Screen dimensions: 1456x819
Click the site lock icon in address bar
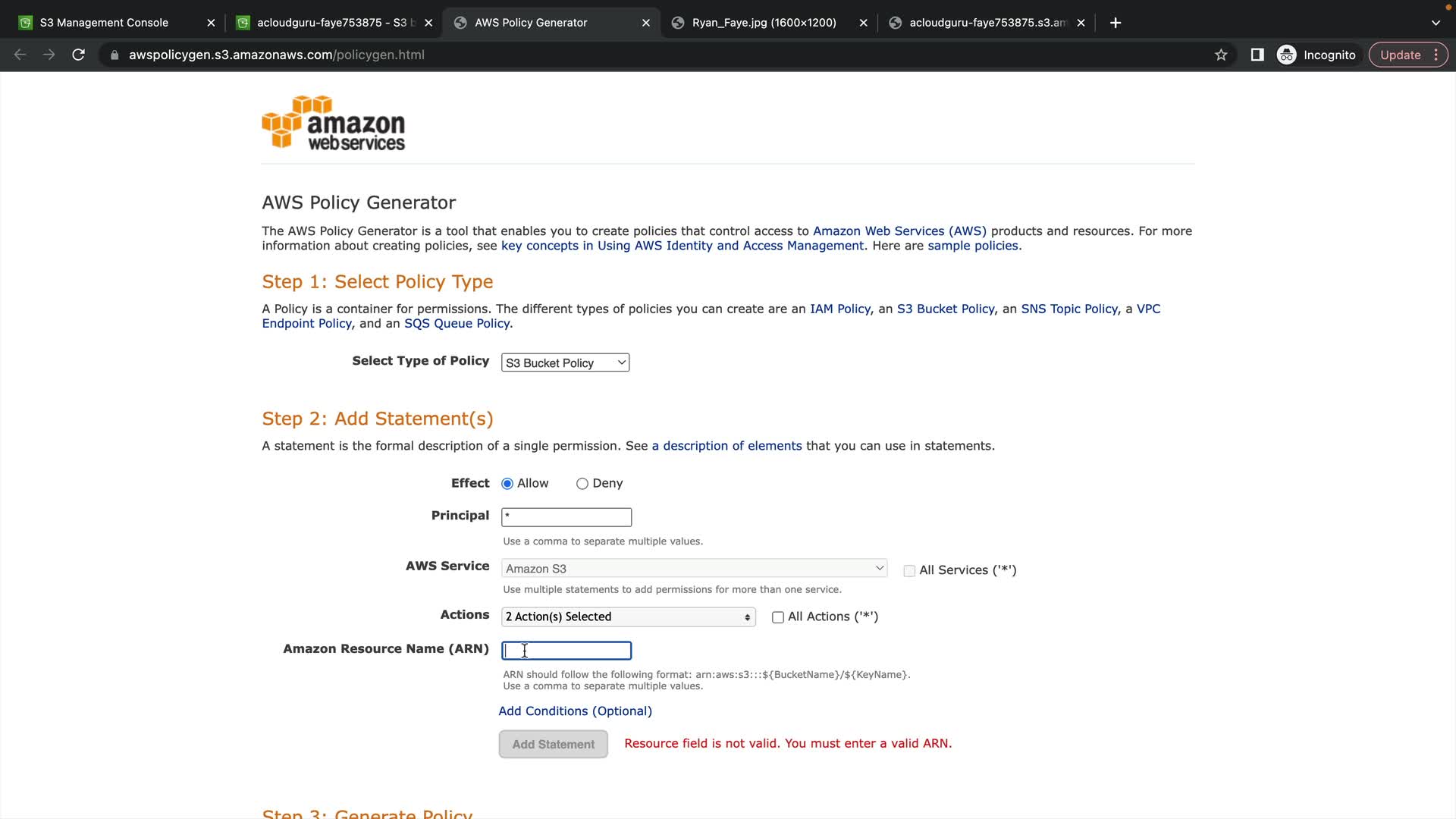pos(115,55)
